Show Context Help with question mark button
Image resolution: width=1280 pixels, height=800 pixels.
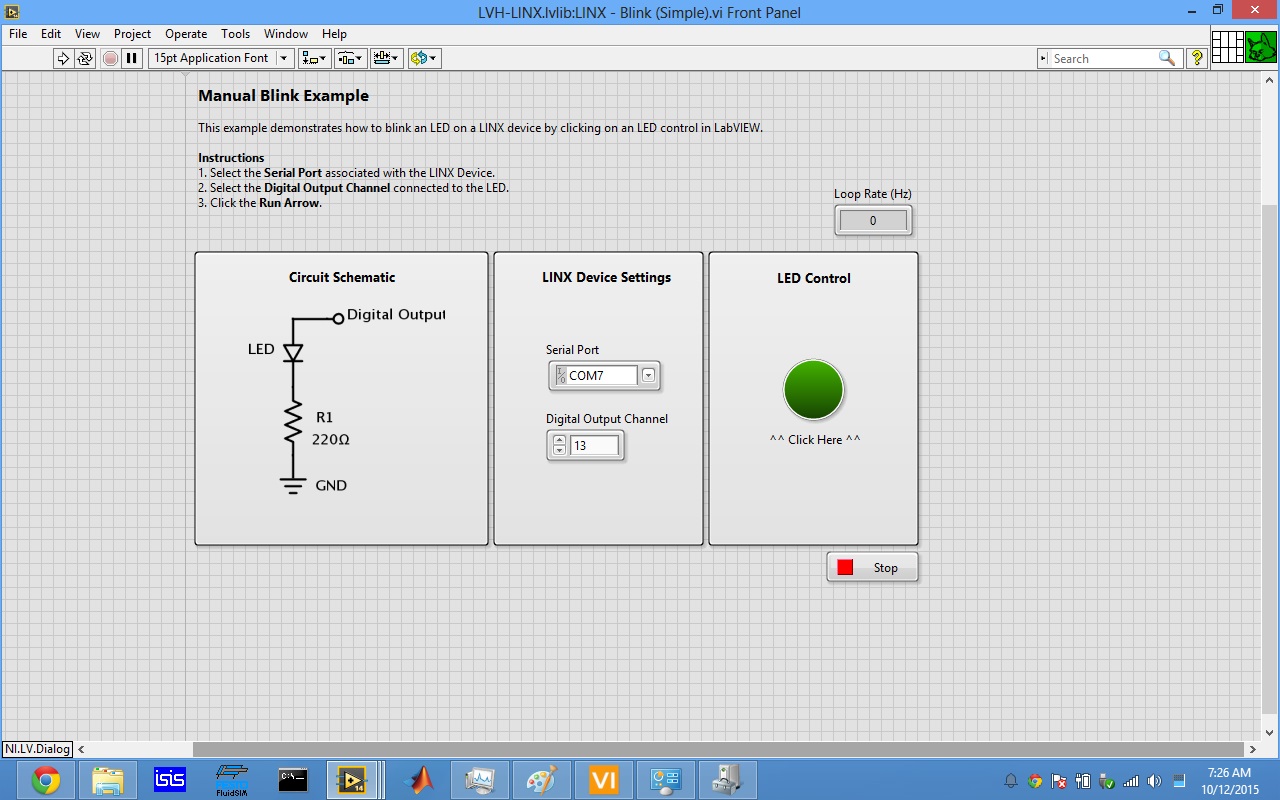coord(1196,59)
